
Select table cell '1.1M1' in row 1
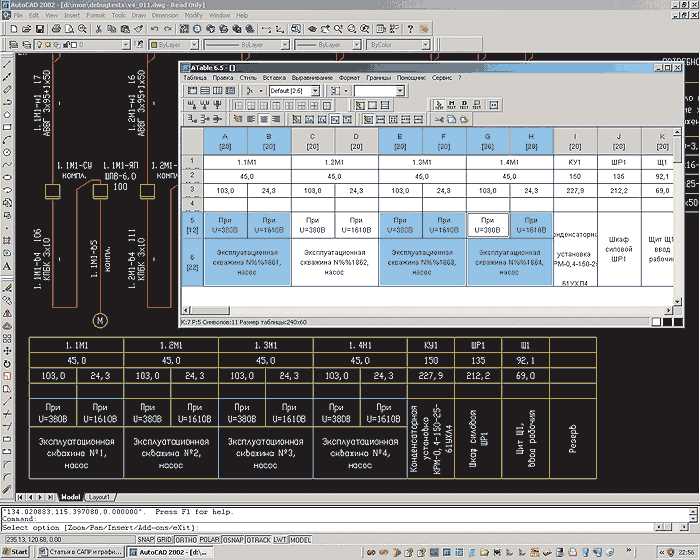tap(247, 161)
